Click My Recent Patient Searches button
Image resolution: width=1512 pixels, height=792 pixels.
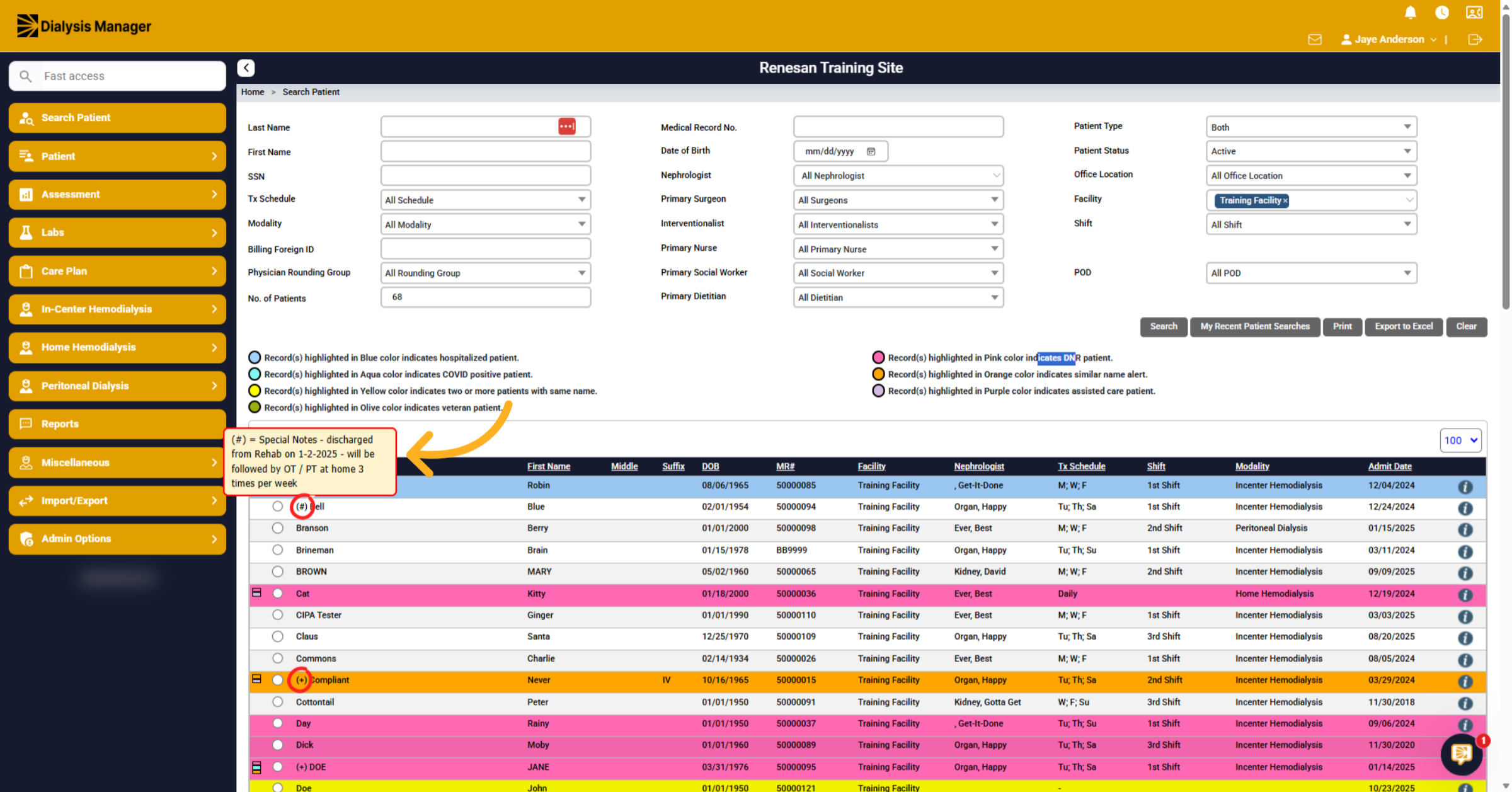point(1254,326)
